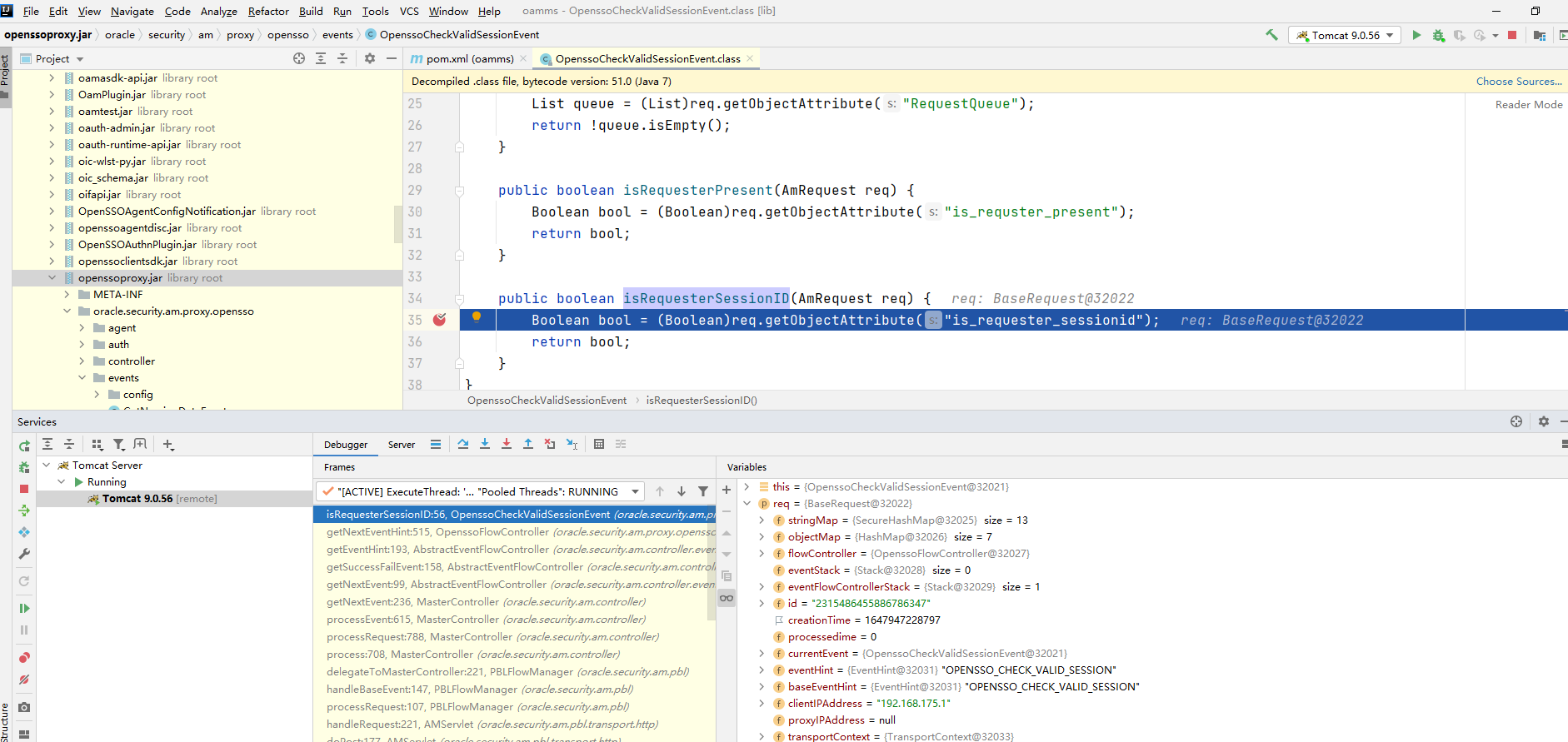Viewport: 1568px width, 742px height.
Task: Drop the current frame in the debugger
Action: pos(550,445)
